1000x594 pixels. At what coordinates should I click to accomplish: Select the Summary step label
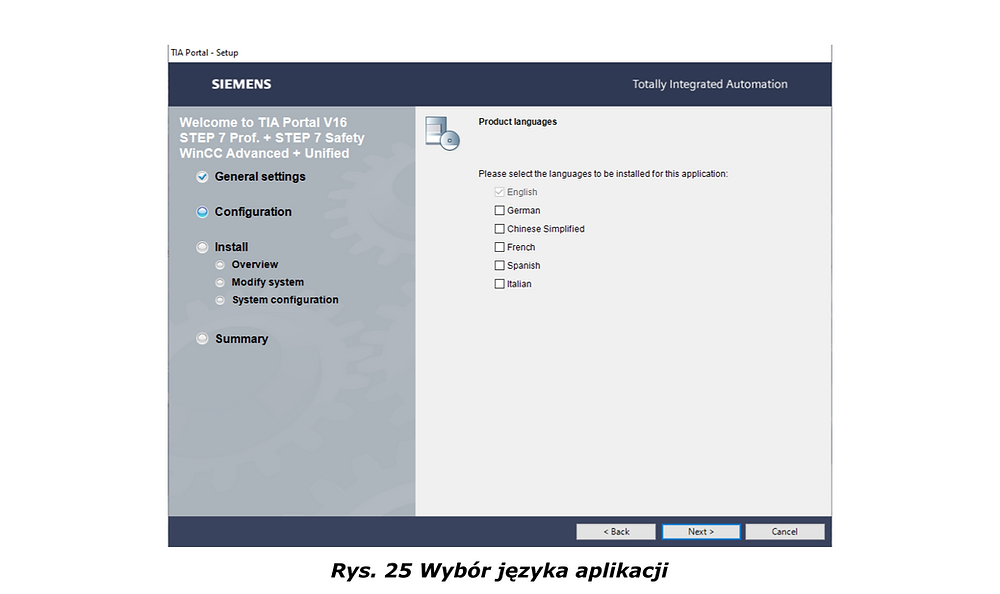(241, 339)
